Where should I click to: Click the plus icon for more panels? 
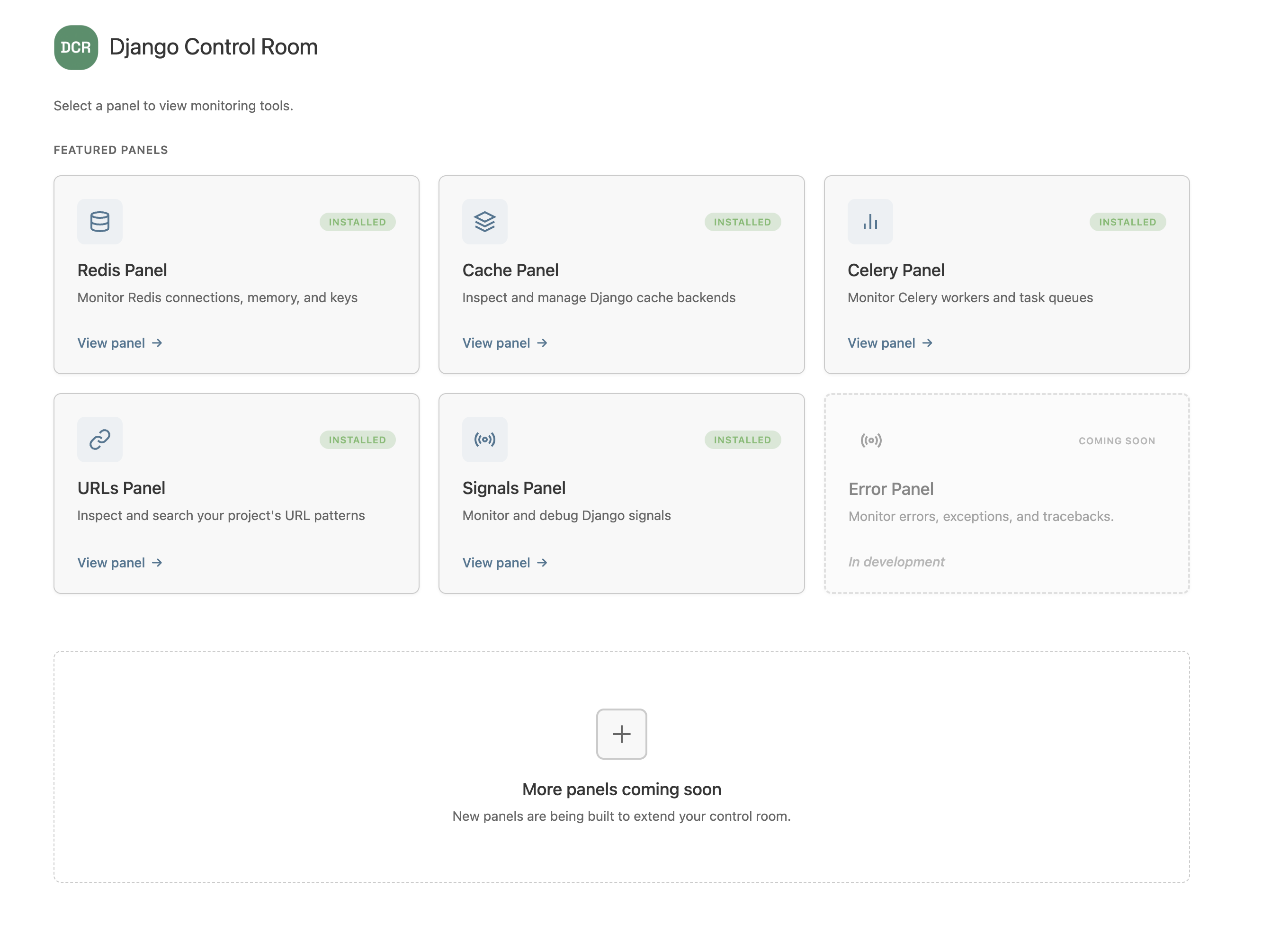coord(621,733)
